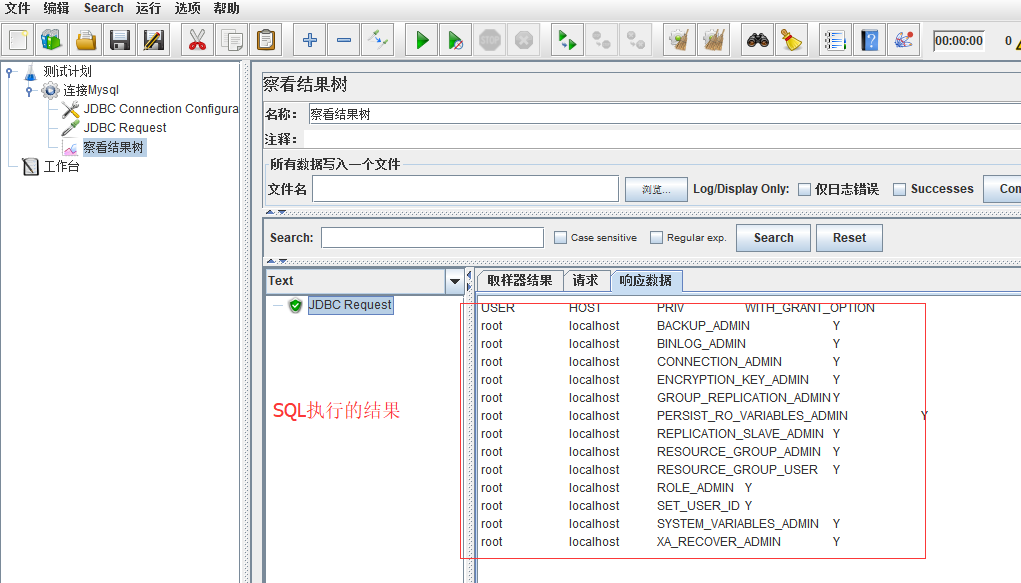
Task: Save the test plan with floppy icon
Action: pyautogui.click(x=120, y=40)
